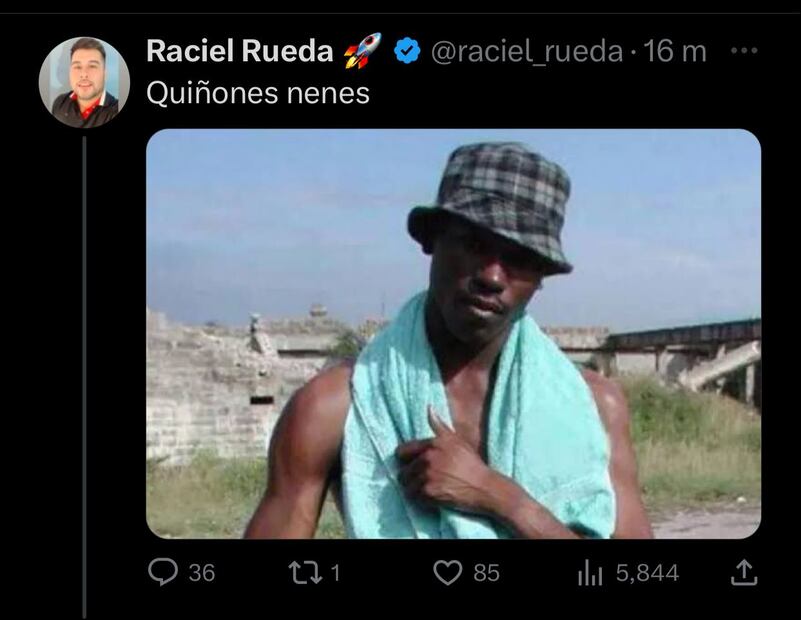The width and height of the screenshot is (801, 620).
Task: Click the rocket emoji beside the name
Action: (362, 51)
